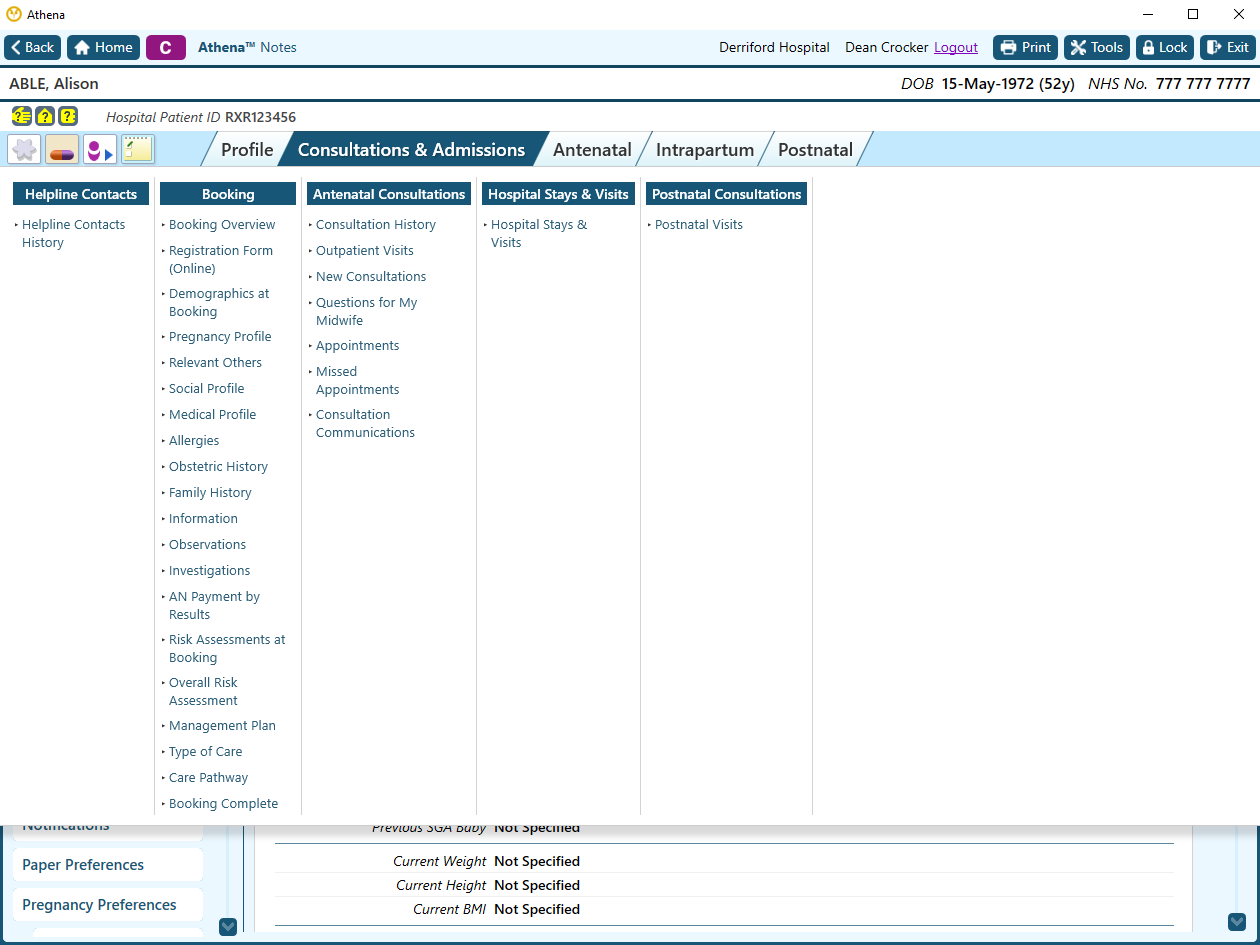Exit the application via Exit button

tap(1227, 47)
